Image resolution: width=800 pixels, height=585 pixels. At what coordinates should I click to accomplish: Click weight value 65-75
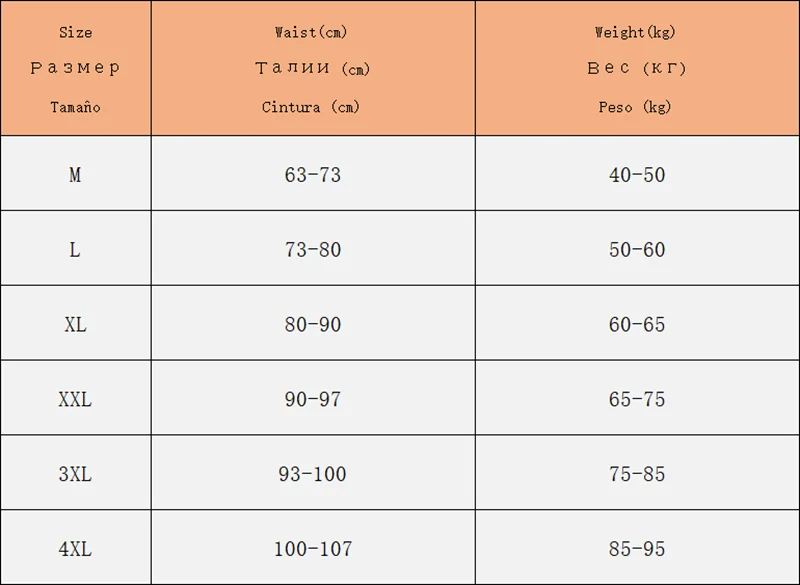pos(636,399)
